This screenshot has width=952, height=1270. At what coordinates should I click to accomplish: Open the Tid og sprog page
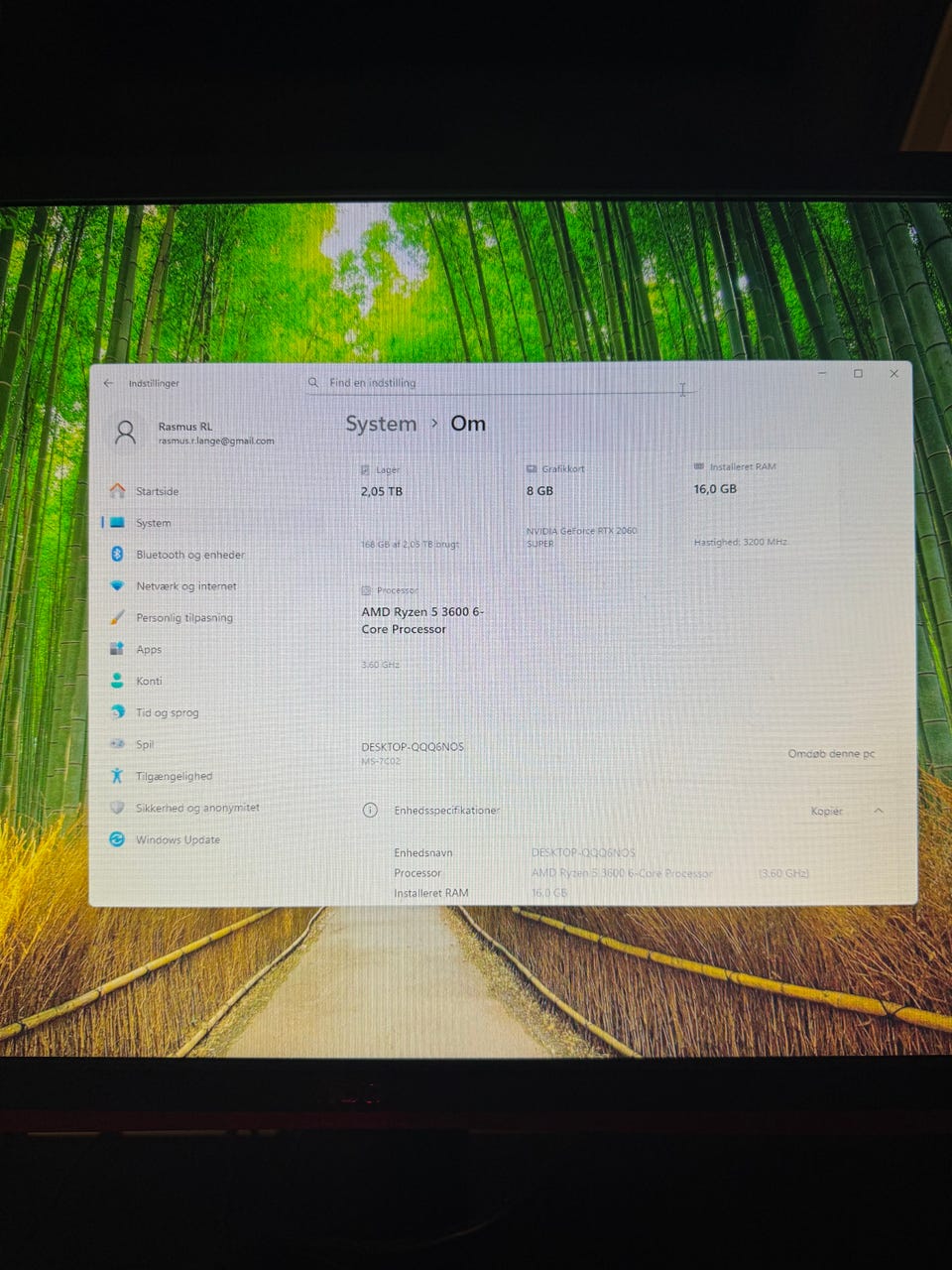pyautogui.click(x=168, y=712)
